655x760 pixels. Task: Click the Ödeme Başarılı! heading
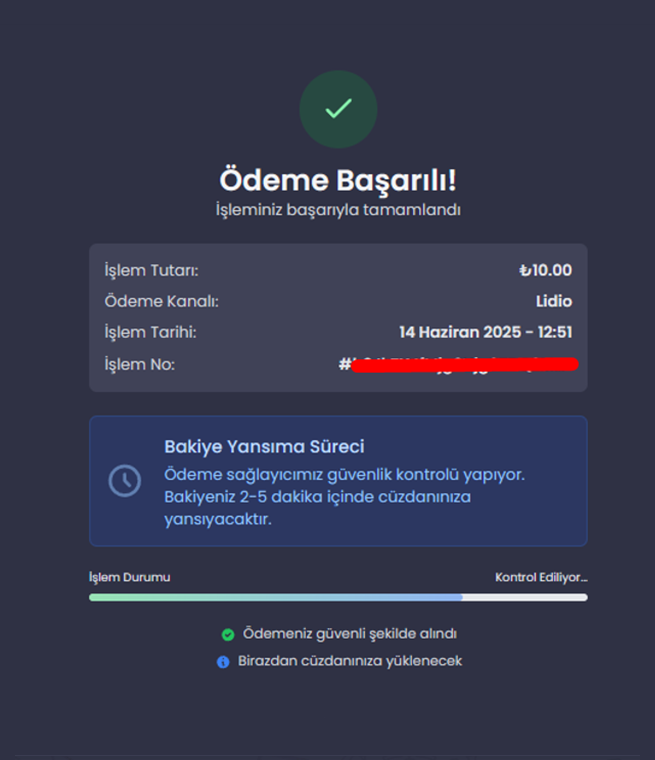tap(338, 180)
